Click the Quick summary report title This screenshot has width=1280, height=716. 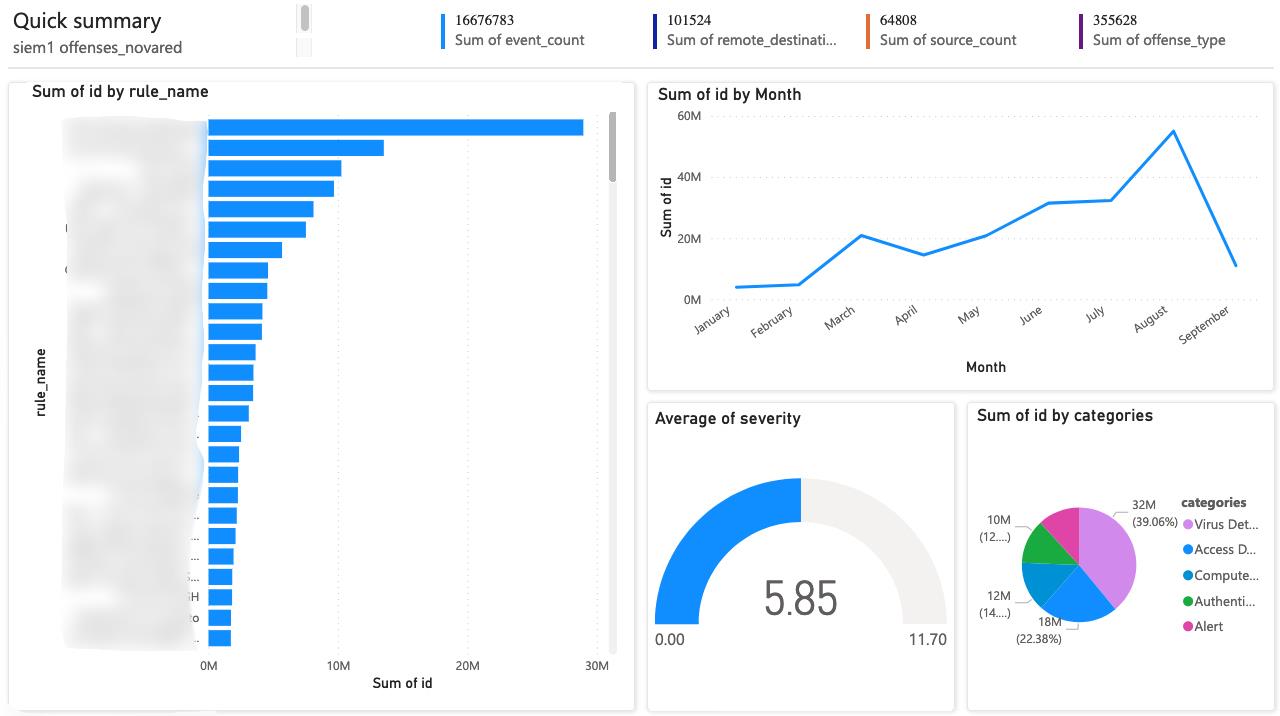[86, 20]
